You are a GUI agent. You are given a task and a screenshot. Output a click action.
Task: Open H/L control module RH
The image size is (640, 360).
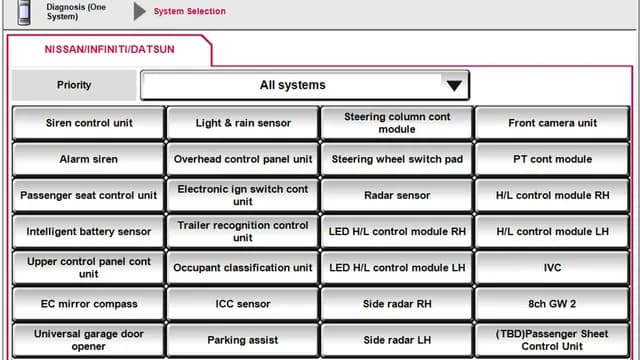click(x=552, y=196)
